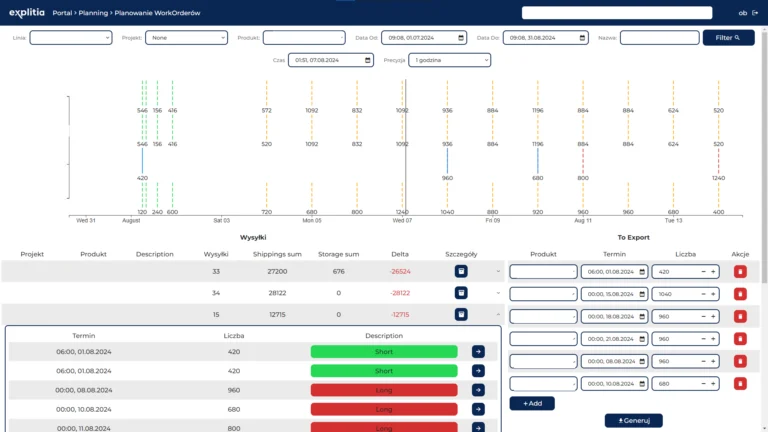Open calendar in 06:00, 01.08.2024 export Termin

[x=642, y=272]
